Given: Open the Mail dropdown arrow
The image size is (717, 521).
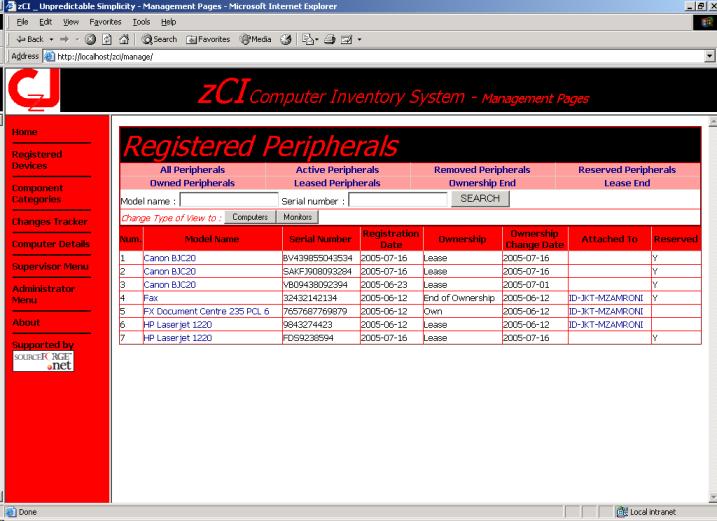Looking at the screenshot, I should 316,39.
